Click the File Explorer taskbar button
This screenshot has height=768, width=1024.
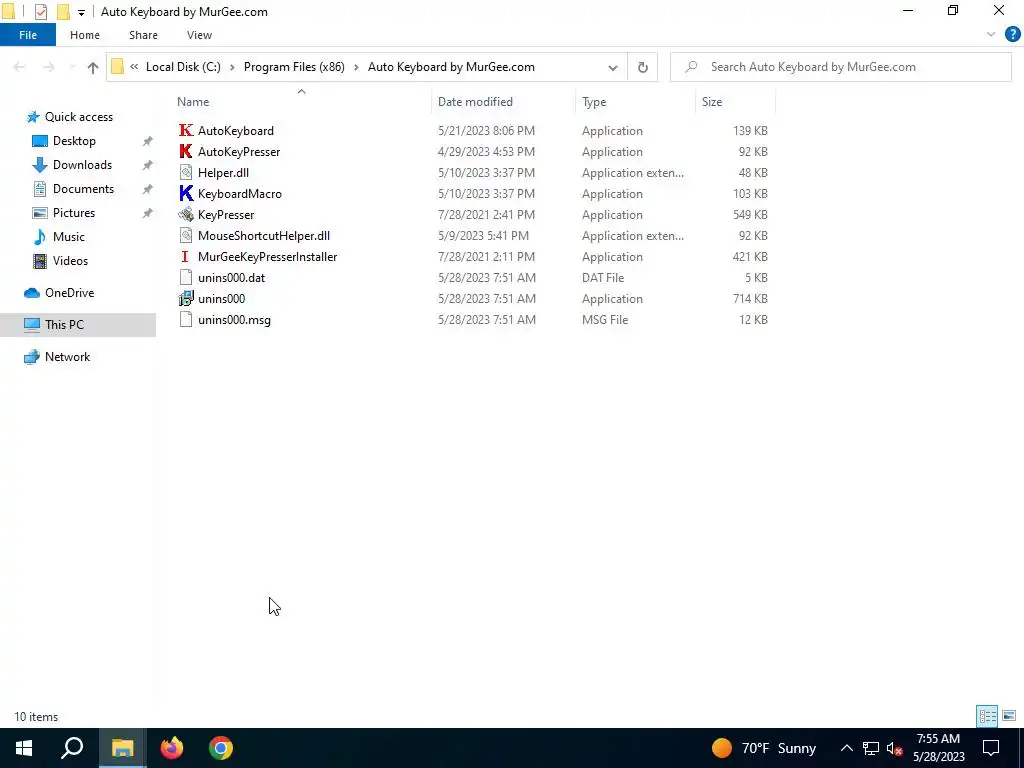click(122, 748)
